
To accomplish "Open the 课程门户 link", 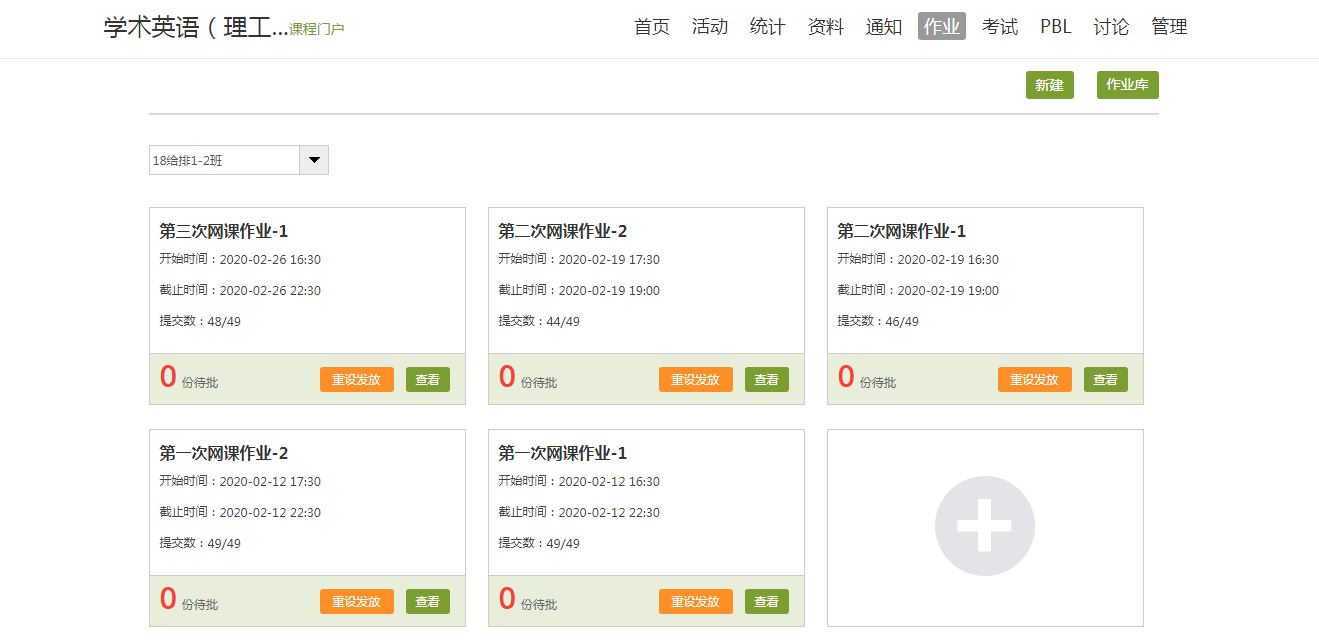I will point(316,30).
